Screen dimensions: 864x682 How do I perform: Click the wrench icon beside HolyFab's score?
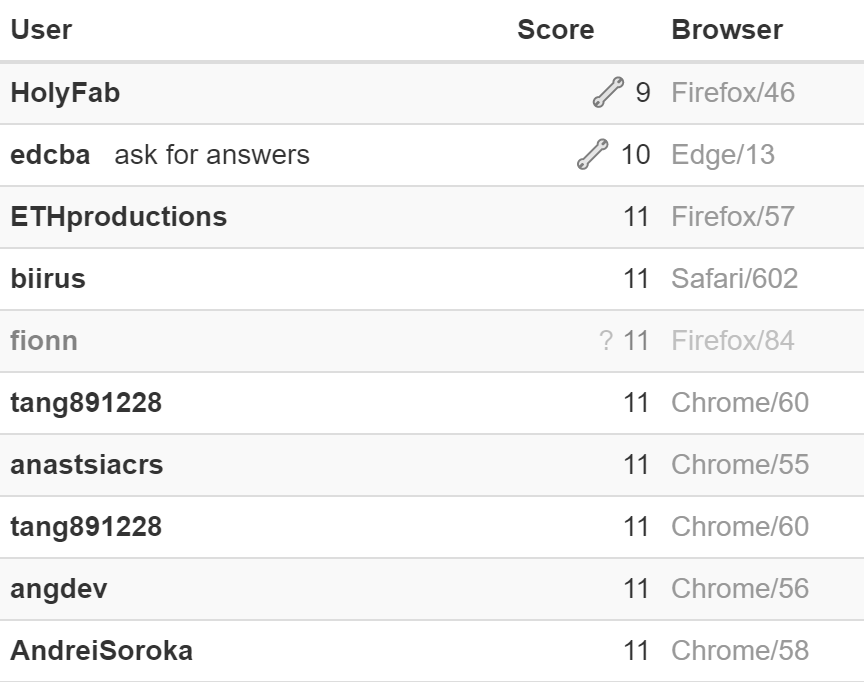608,92
